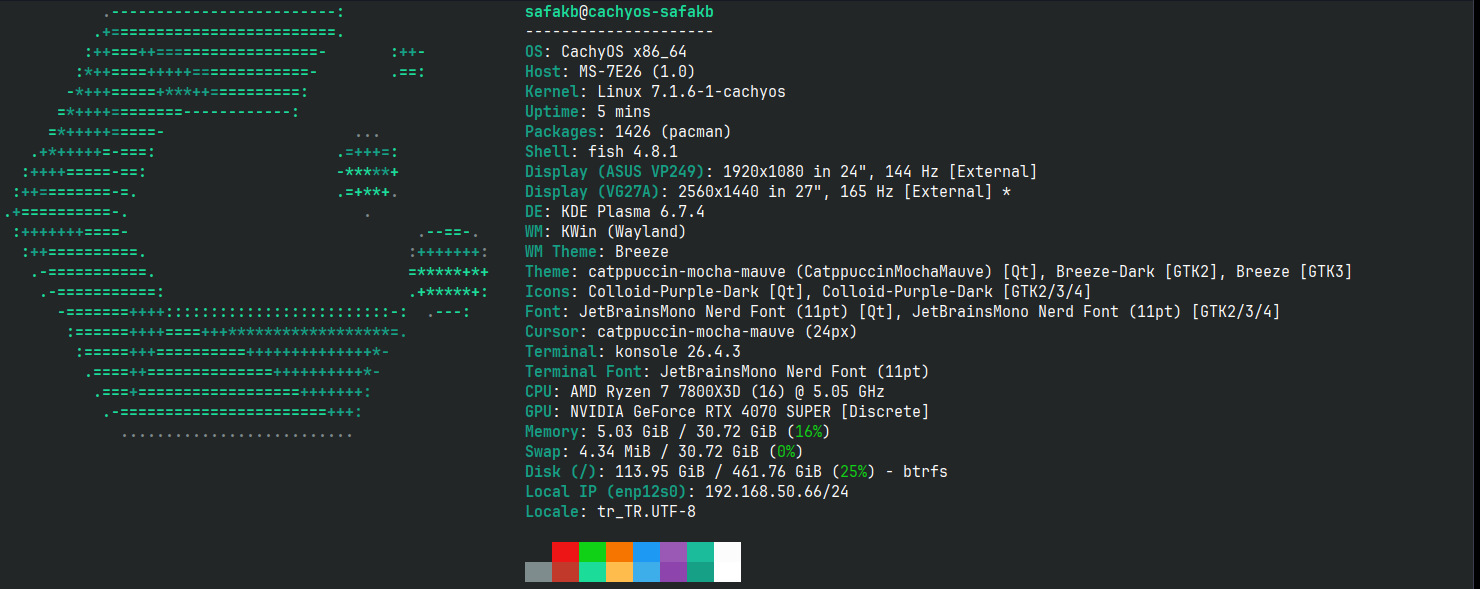
Task: Pick the lower-row darker purple swatch
Action: tap(673, 572)
